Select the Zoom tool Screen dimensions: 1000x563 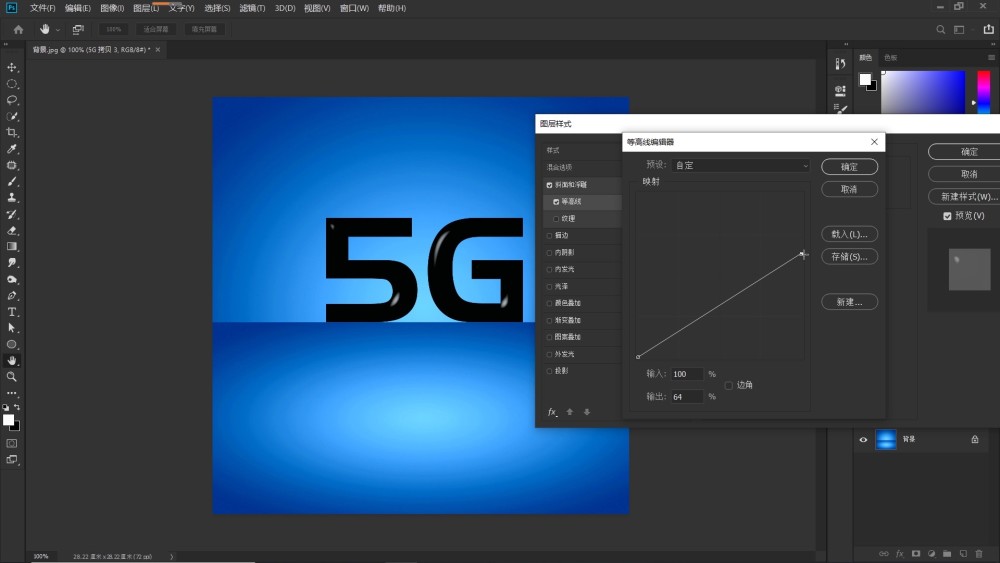click(x=11, y=377)
